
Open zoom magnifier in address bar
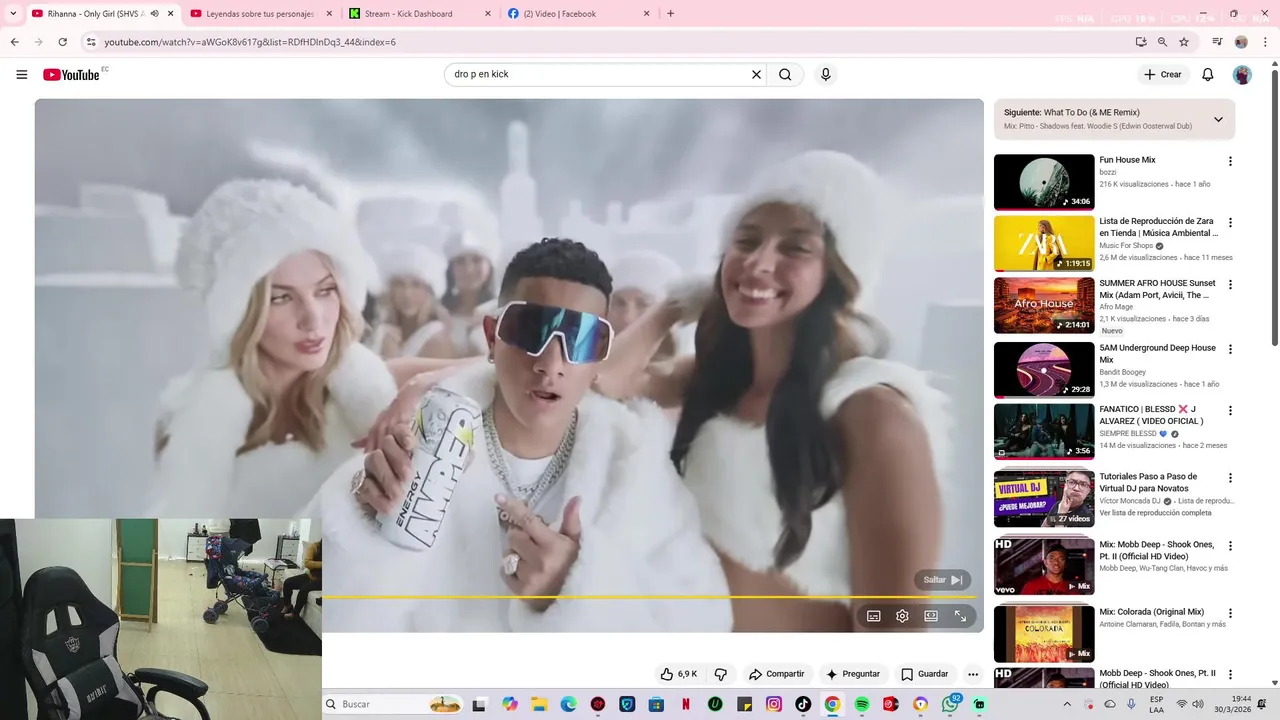[1162, 42]
